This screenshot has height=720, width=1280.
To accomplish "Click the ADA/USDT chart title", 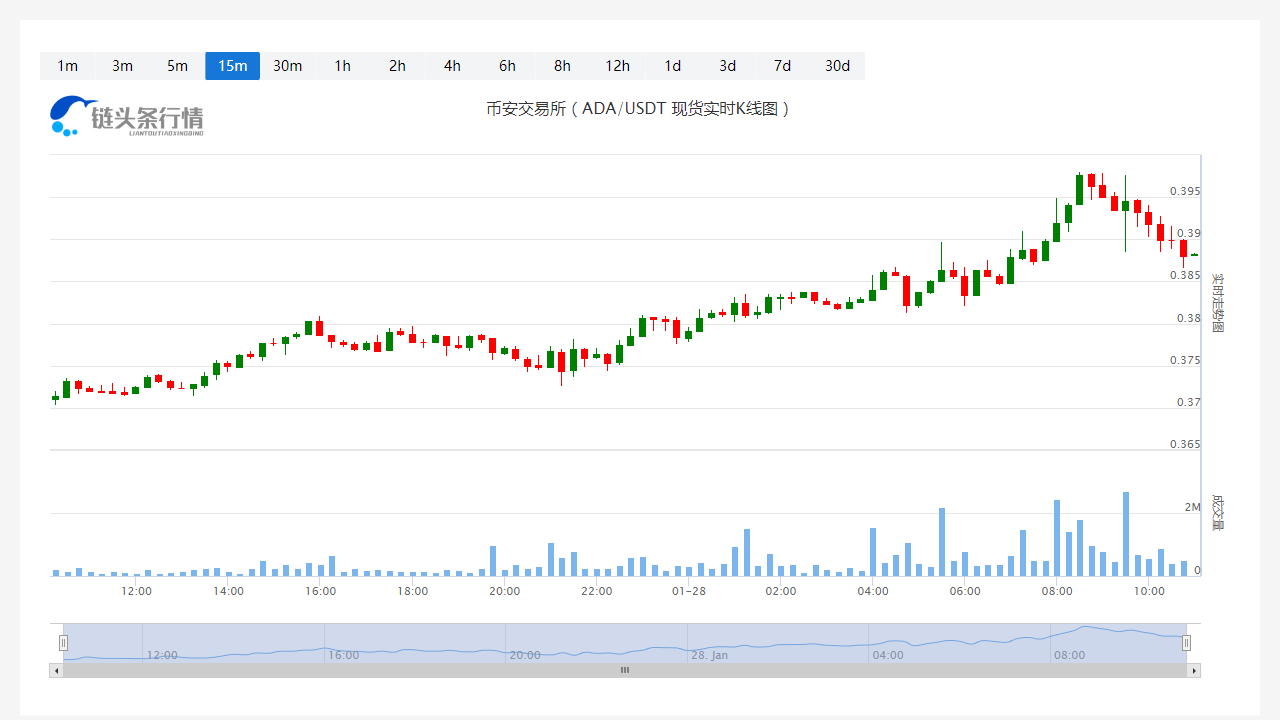I will click(638, 109).
